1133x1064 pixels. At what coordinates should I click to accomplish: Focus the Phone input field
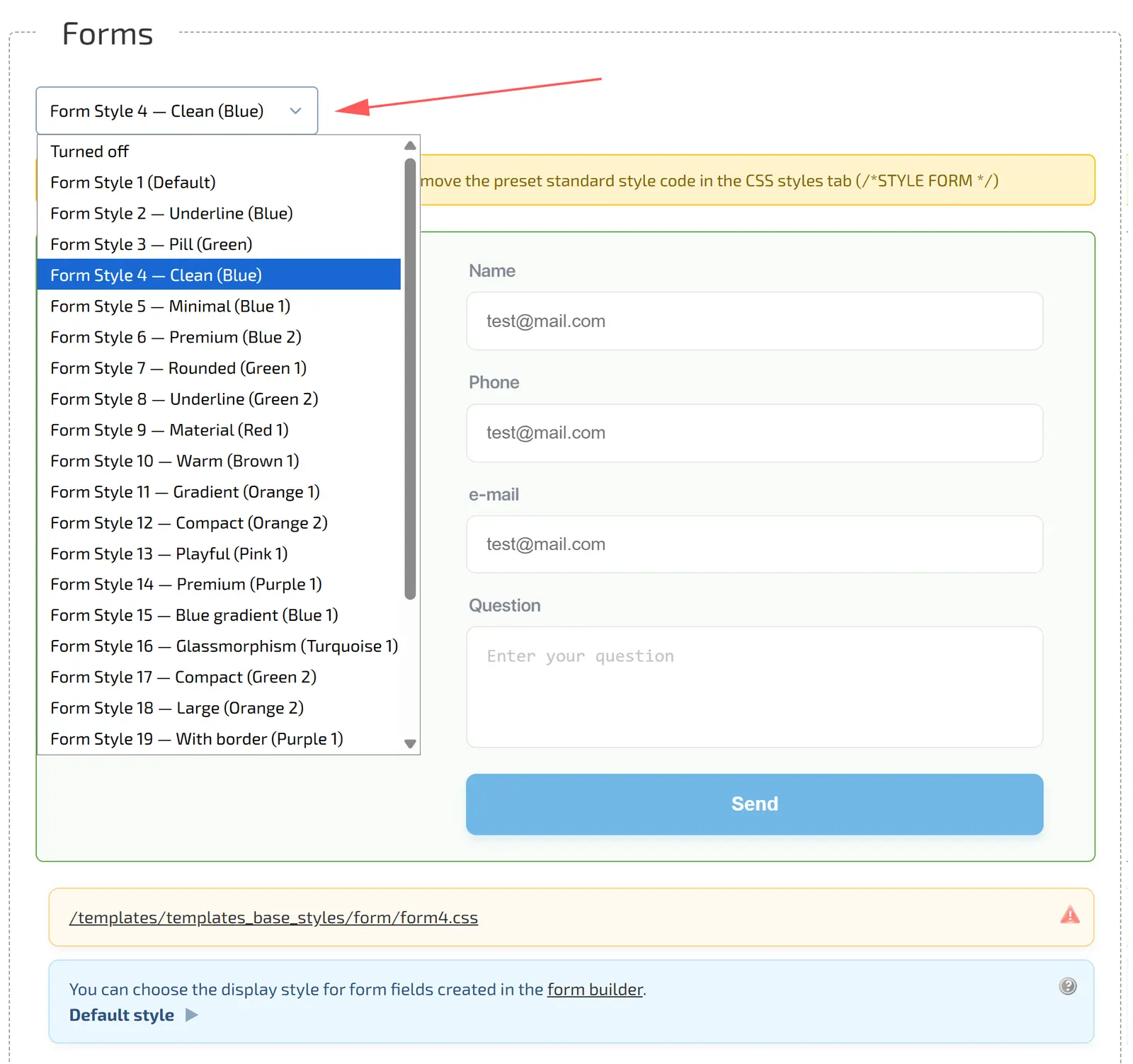point(754,433)
